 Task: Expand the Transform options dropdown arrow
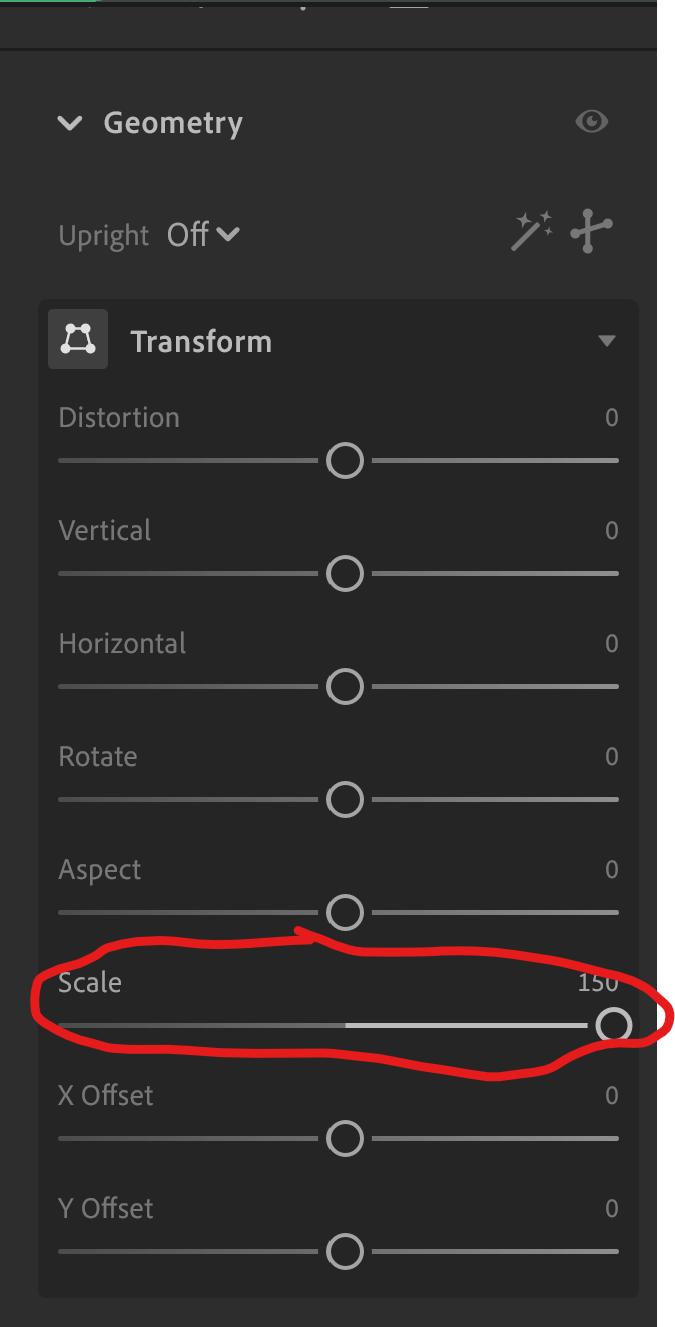[607, 340]
